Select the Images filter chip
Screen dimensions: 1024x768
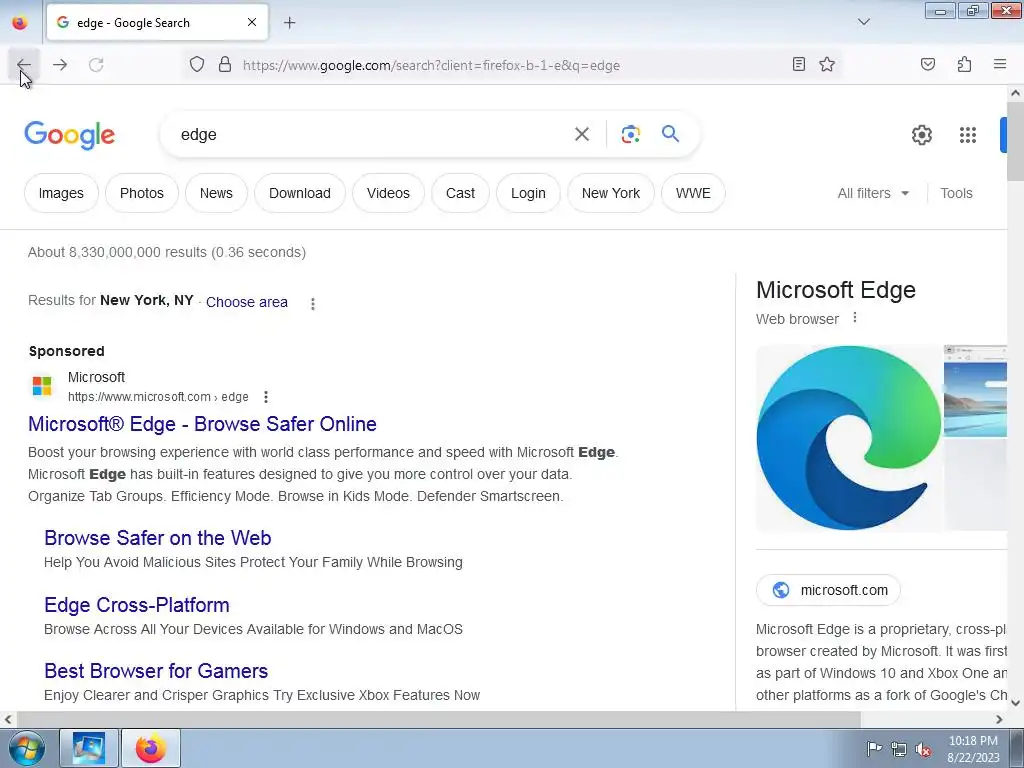tap(61, 193)
